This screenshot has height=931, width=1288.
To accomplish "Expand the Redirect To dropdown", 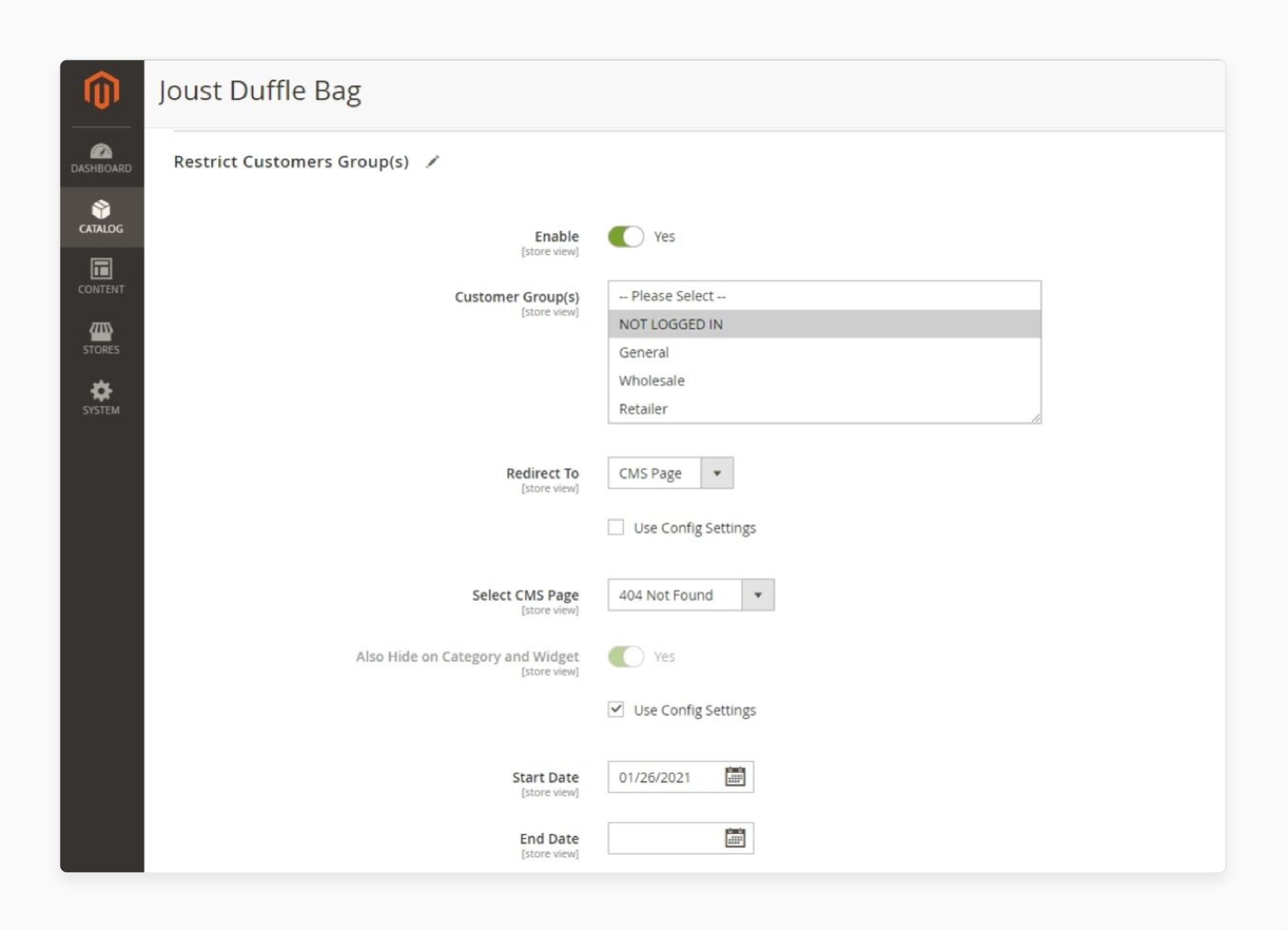I will pyautogui.click(x=718, y=473).
